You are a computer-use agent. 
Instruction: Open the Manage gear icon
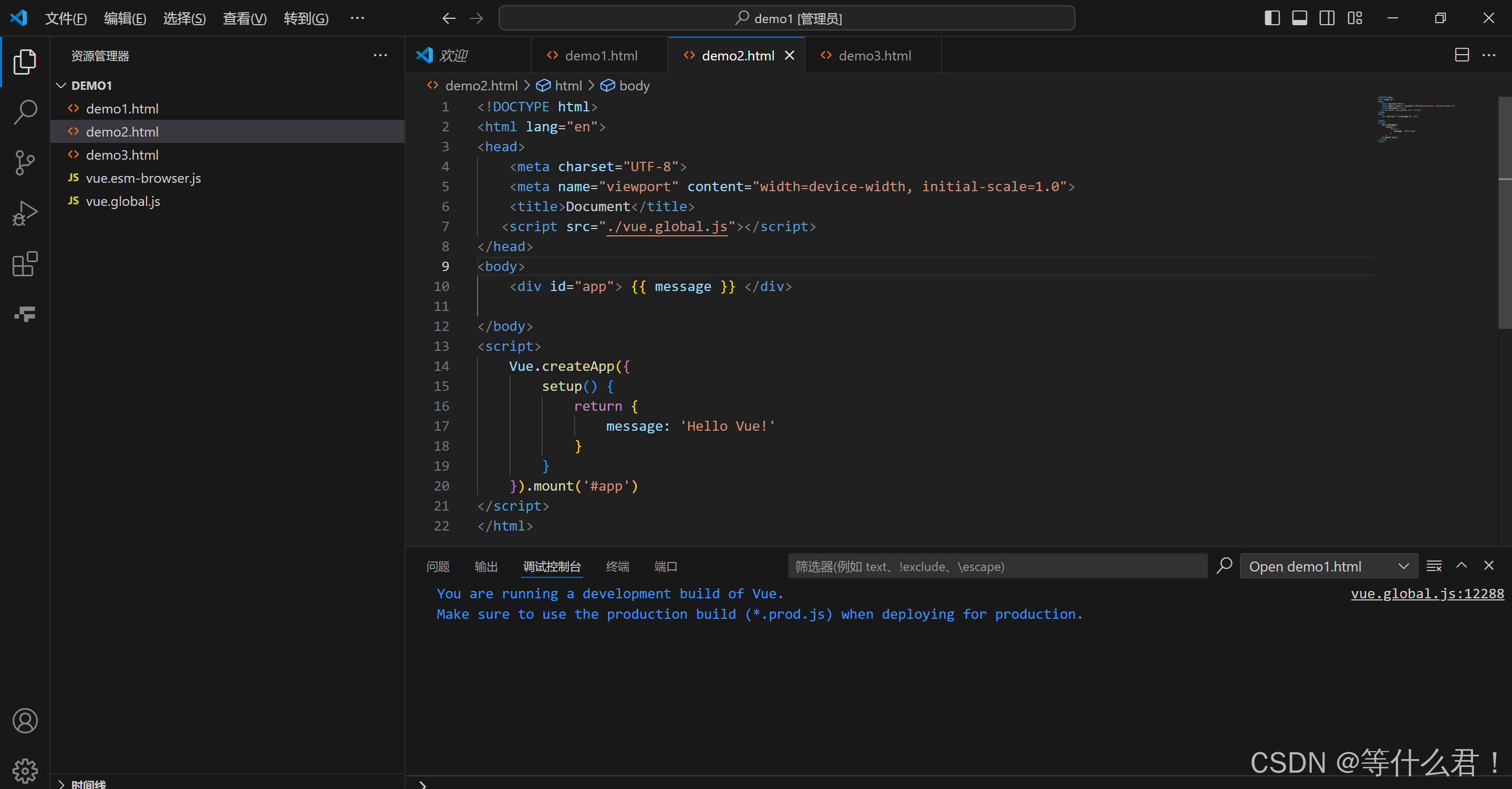(x=25, y=770)
